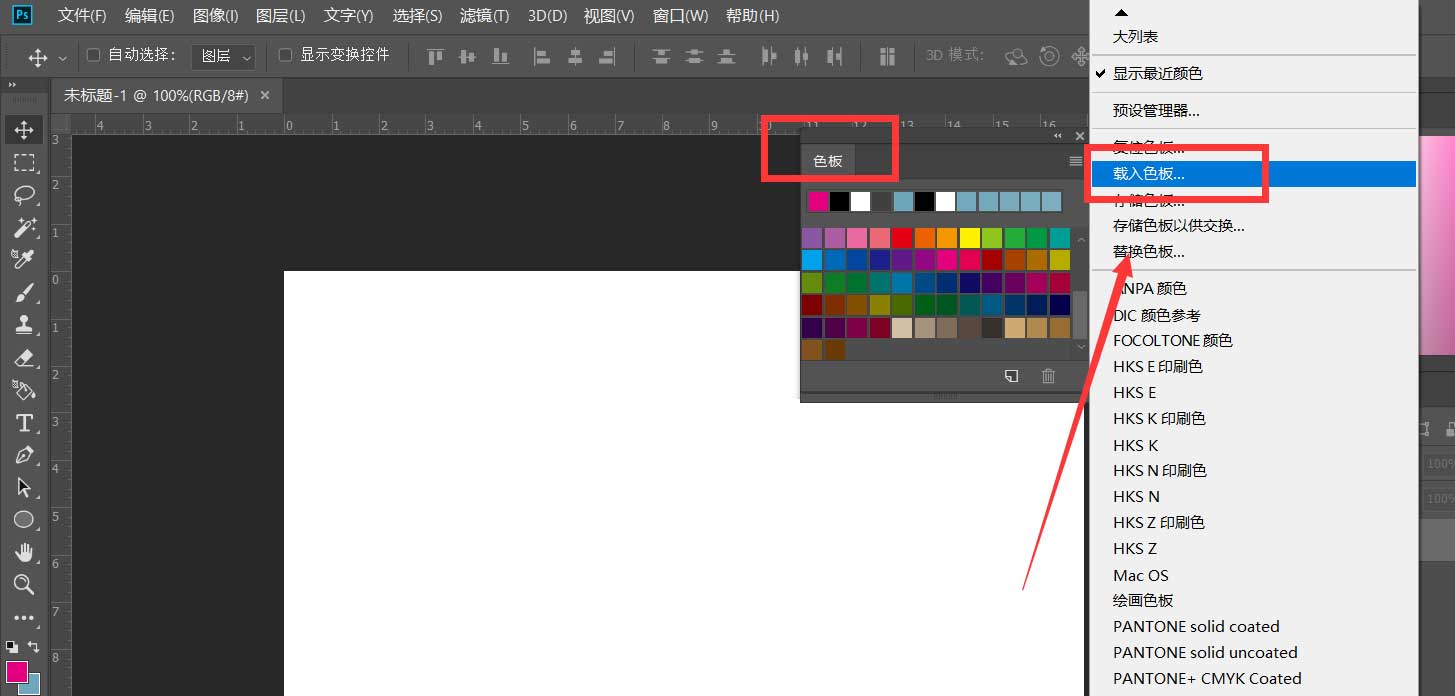Open the 图像(I) menu

click(x=215, y=16)
